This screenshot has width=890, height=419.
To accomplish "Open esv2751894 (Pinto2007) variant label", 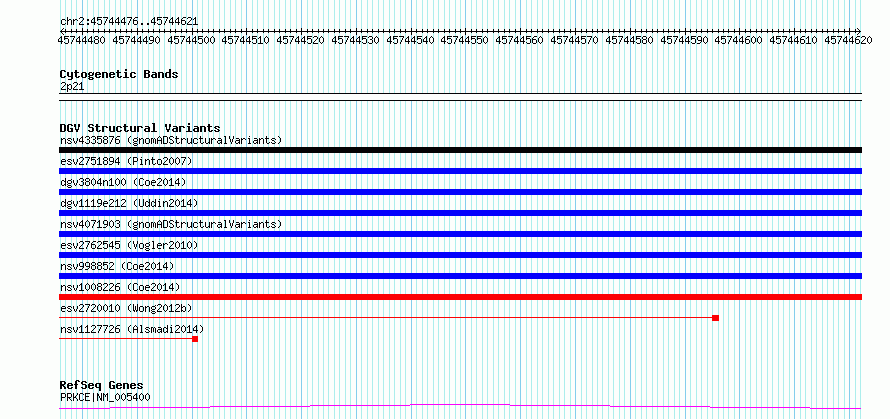I will pos(126,161).
